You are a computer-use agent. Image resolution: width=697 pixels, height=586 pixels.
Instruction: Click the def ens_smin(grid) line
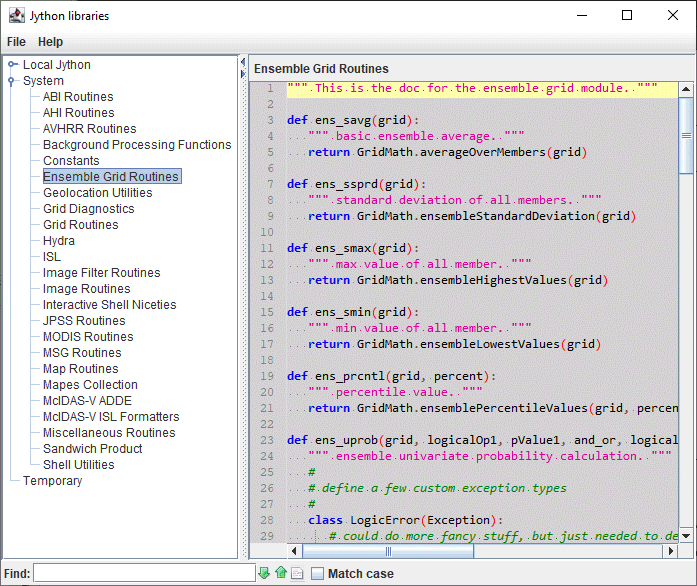[x=353, y=312]
